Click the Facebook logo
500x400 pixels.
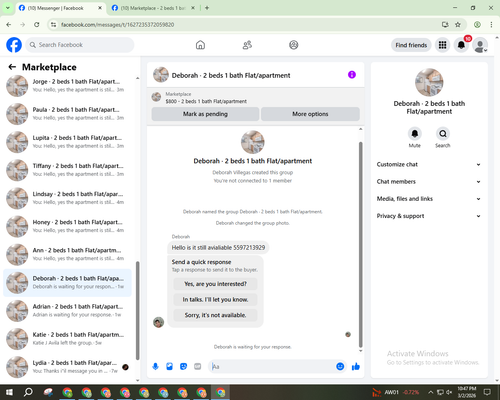click(14, 45)
